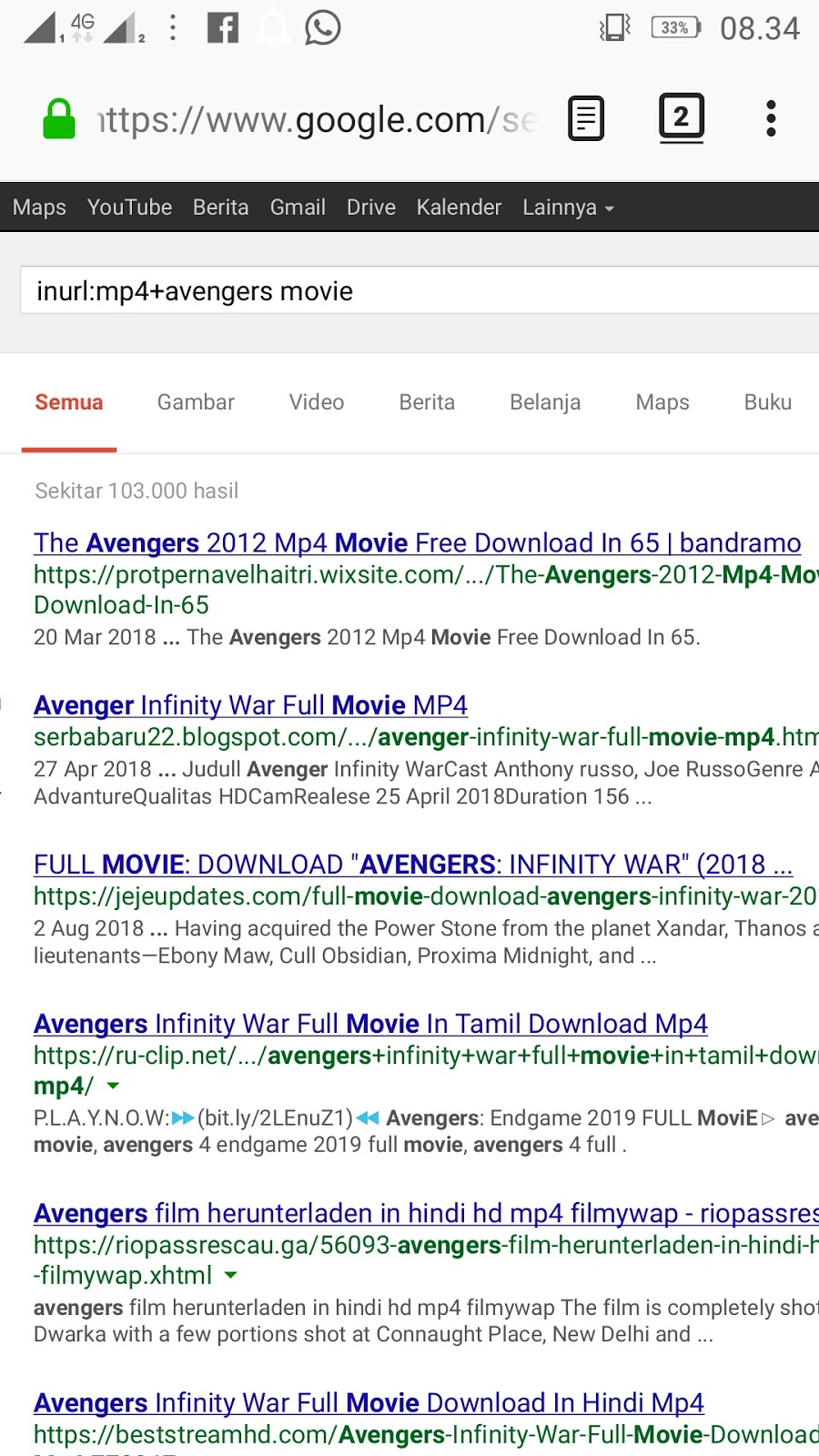Screen dimensions: 819x1456
Task: Open Drive from the top bar
Action: pyautogui.click(x=371, y=207)
